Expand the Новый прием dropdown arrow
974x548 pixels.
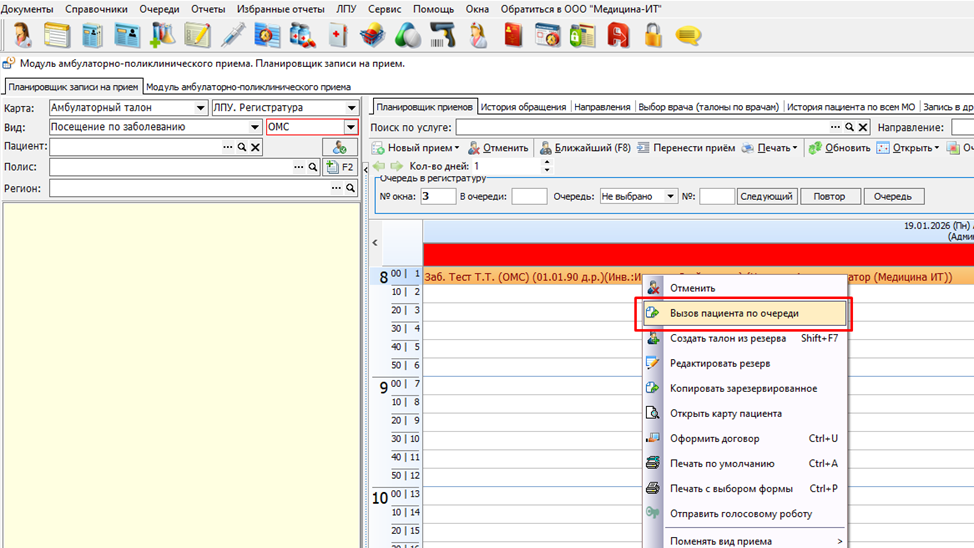coord(457,148)
